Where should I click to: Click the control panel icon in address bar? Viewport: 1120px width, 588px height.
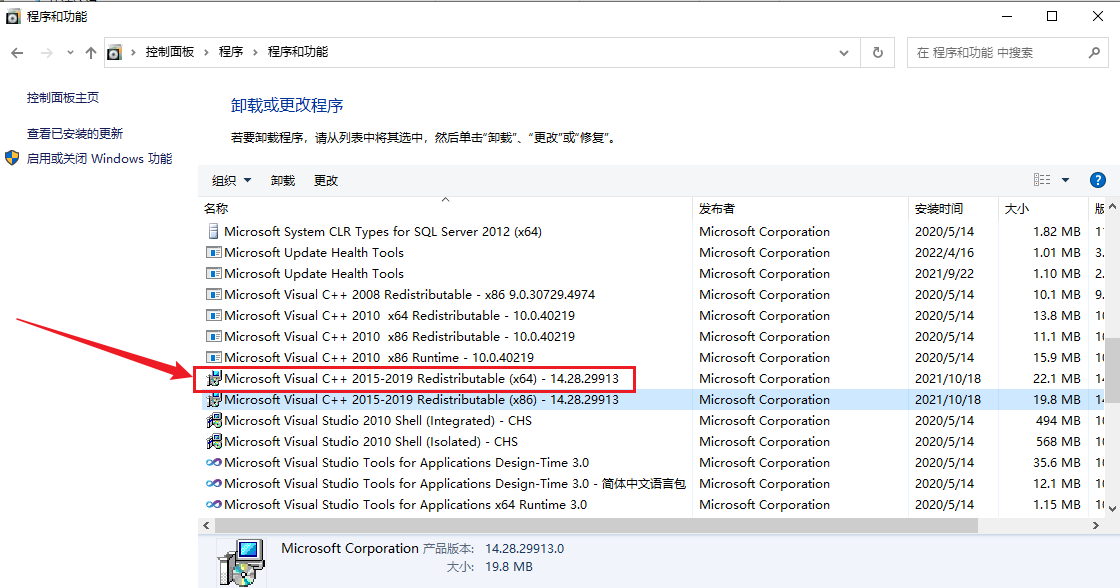pyautogui.click(x=114, y=53)
